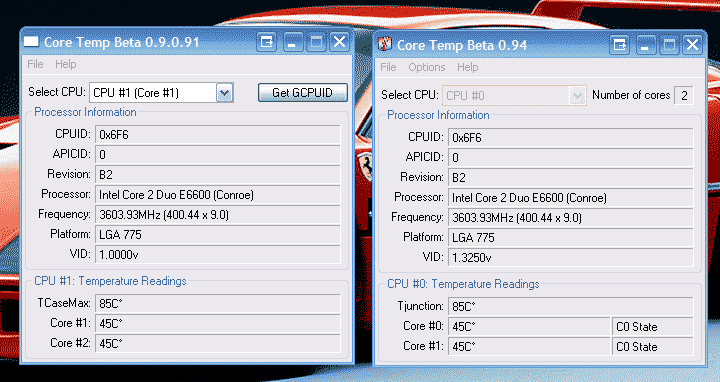Click the Core Temp Beta 0.94 title text

[x=462, y=45]
